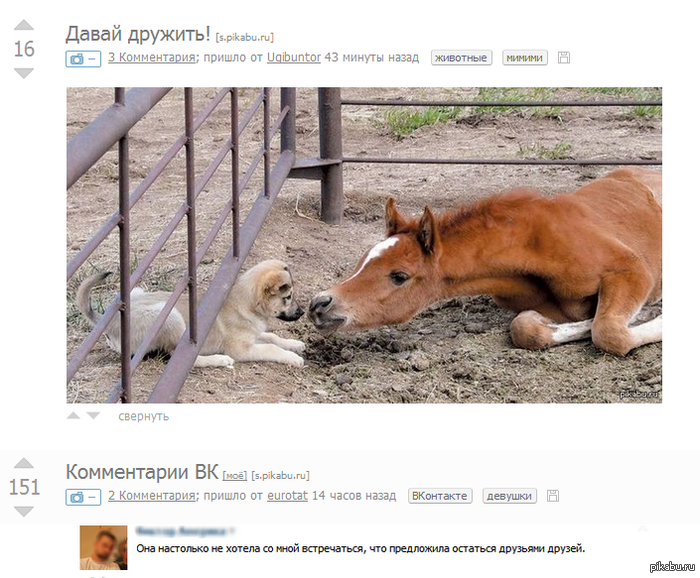Click small down arrow below the photo
The image size is (700, 578).
93,416
